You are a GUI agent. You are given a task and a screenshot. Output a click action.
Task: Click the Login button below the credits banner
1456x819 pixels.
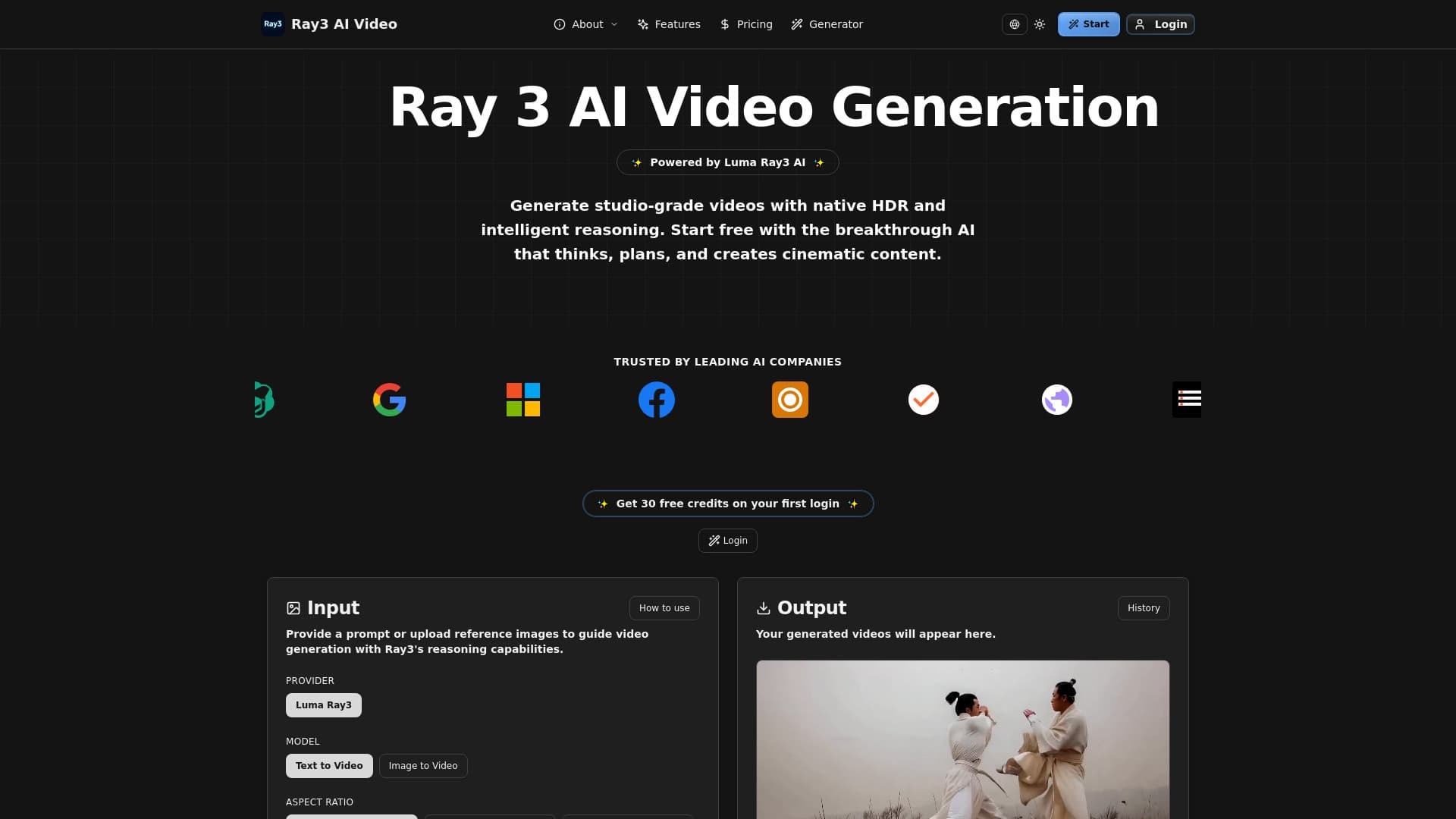click(x=727, y=540)
